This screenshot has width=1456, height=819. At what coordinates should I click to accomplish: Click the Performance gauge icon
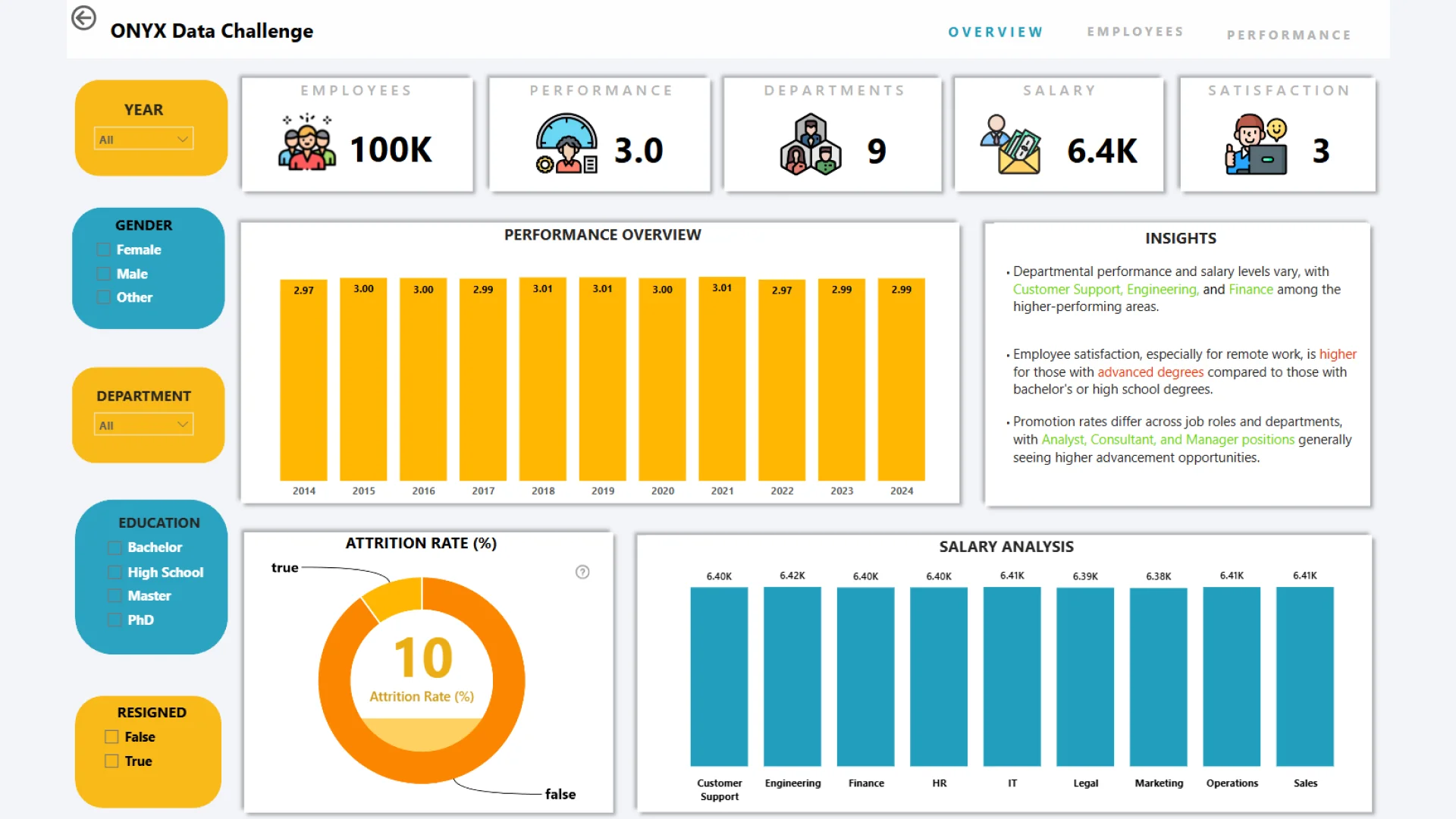566,143
